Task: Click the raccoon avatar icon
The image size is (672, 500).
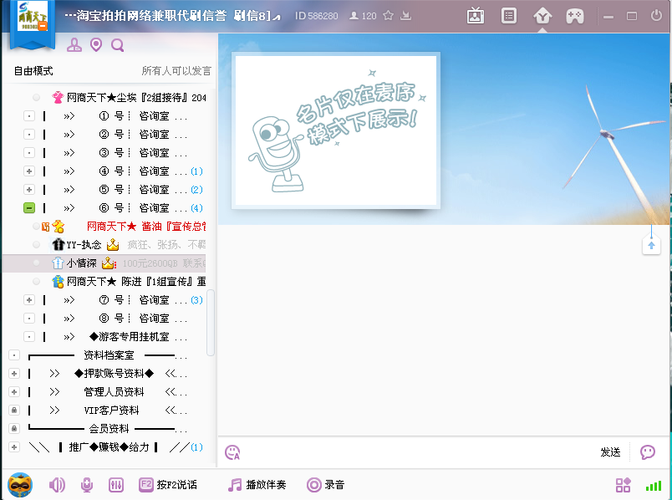Action: (x=20, y=485)
